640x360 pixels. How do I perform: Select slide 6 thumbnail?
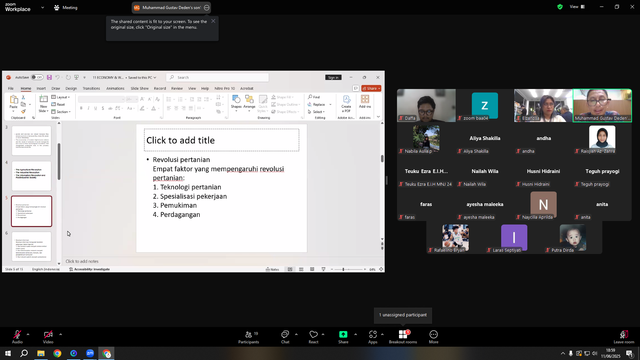[31, 246]
